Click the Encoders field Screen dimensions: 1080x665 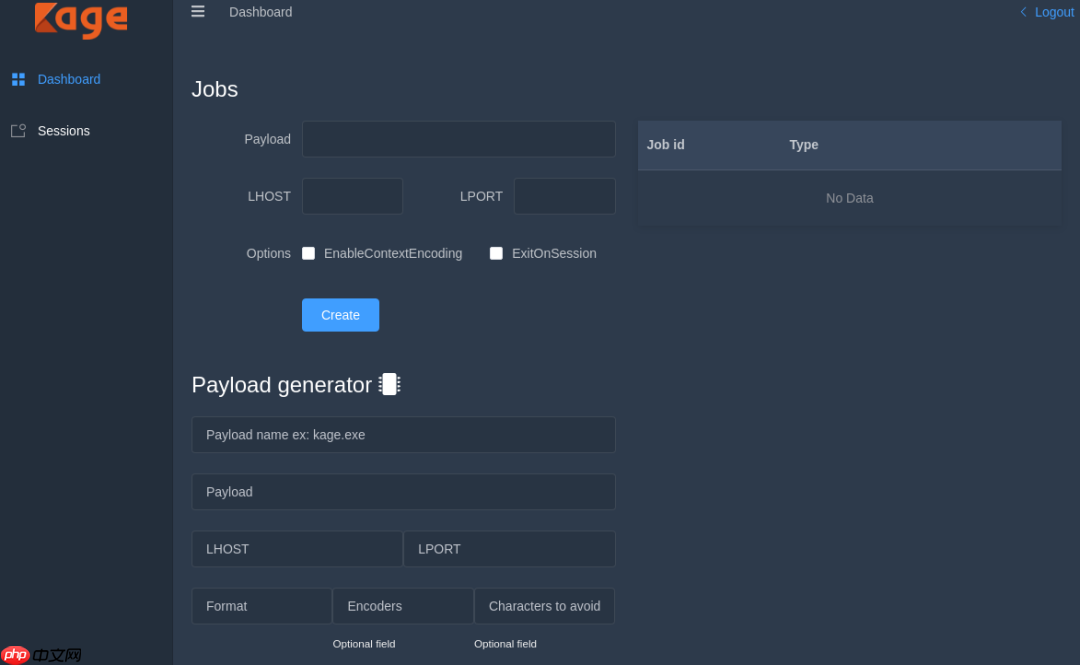(x=403, y=606)
